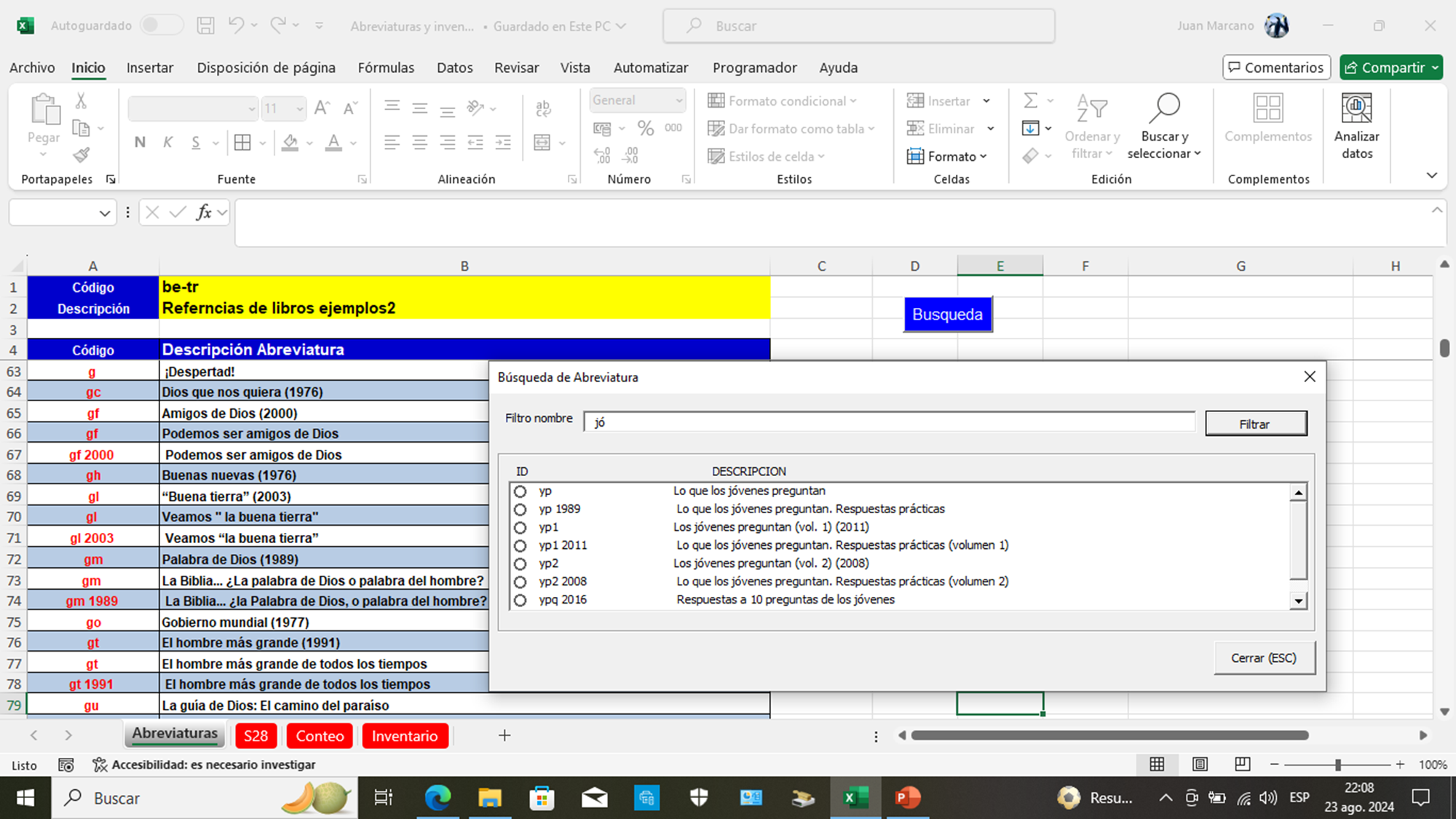Click the zoom slider handle
Image resolution: width=1456 pixels, height=819 pixels.
click(1337, 764)
